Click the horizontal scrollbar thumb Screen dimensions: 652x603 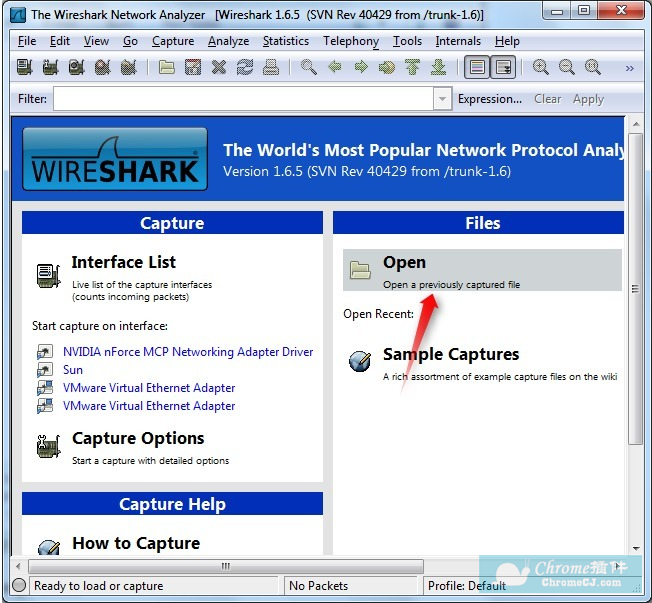click(226, 566)
